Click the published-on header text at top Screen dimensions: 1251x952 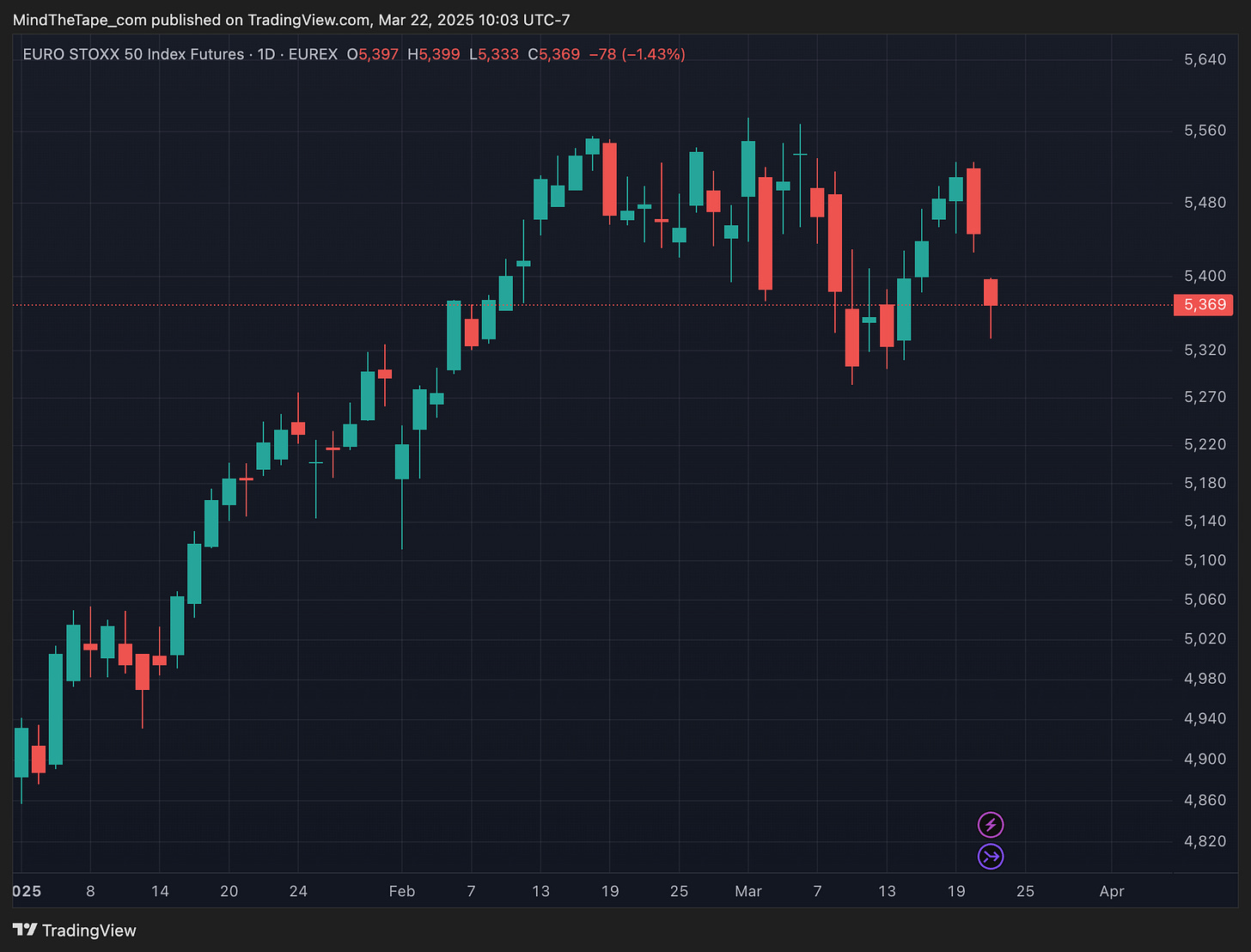tap(291, 20)
